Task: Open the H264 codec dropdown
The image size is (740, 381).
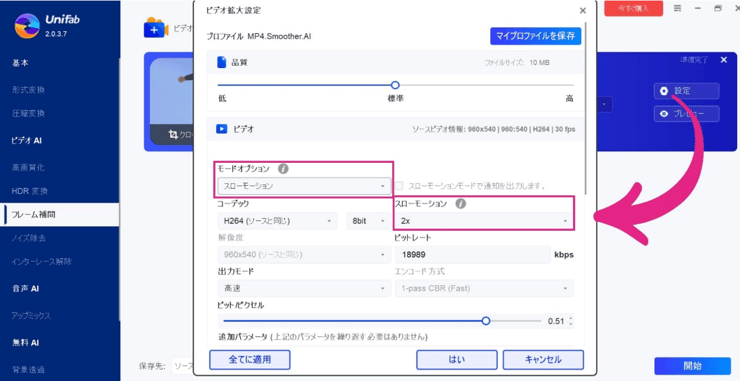Action: [278, 220]
